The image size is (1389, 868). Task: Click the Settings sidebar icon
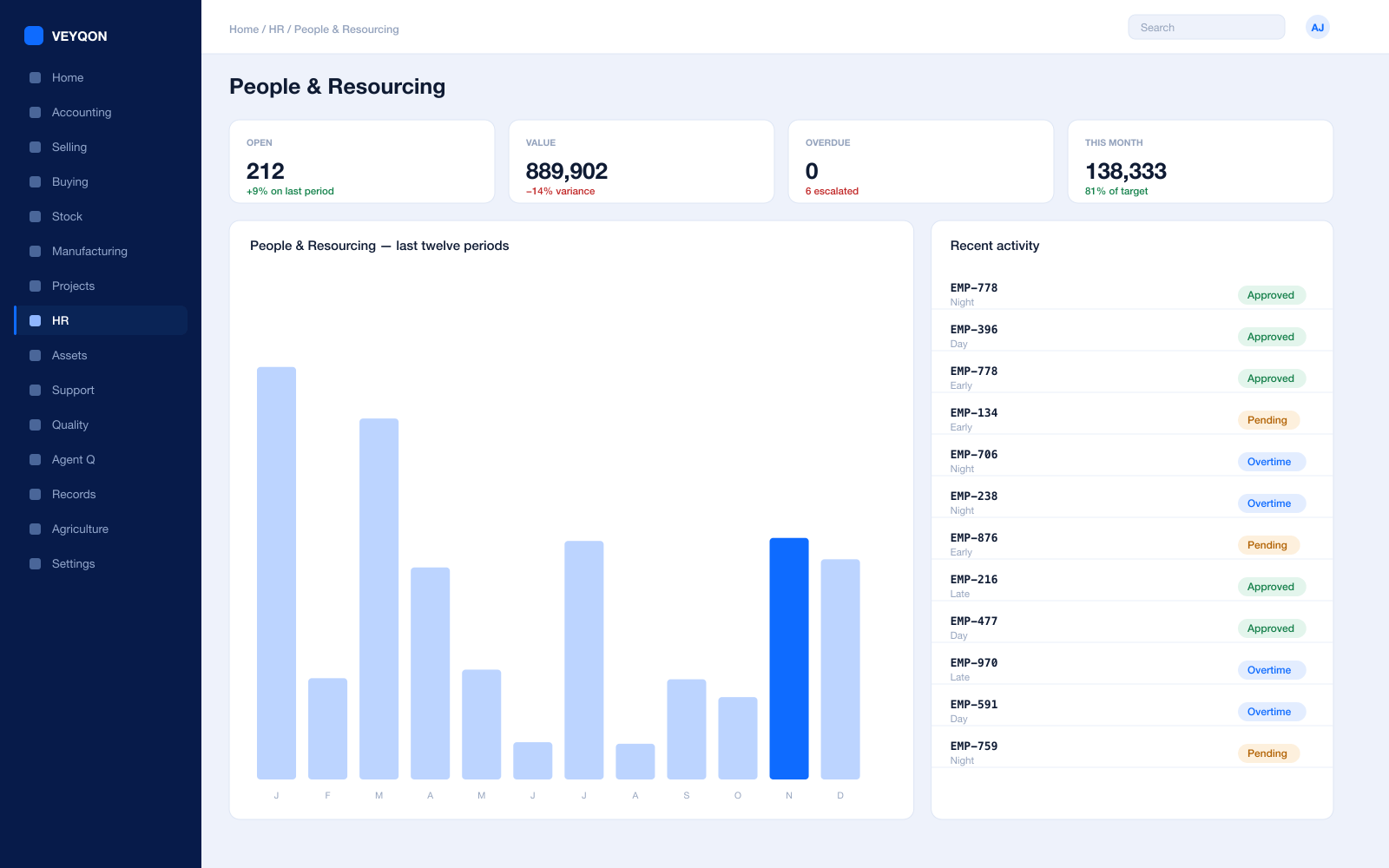[x=35, y=563]
